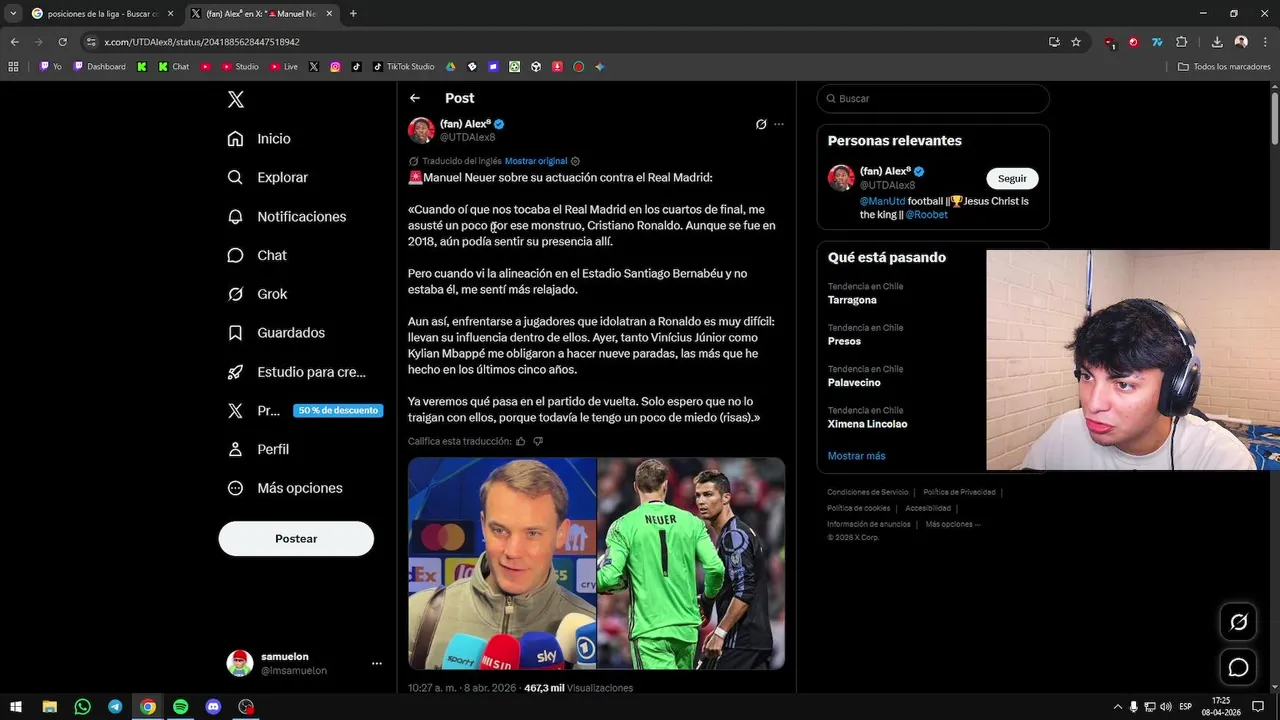
Task: Rate the translation with thumbs down
Action: pos(538,441)
